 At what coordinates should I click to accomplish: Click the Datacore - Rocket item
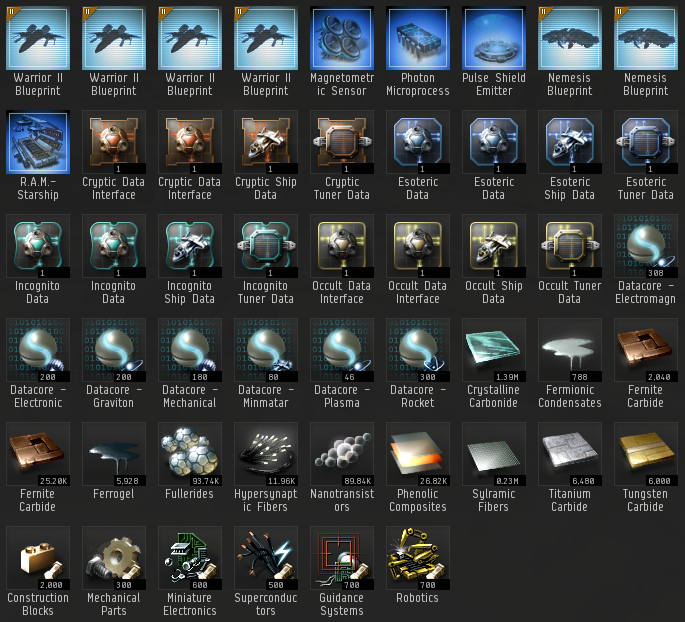point(418,350)
